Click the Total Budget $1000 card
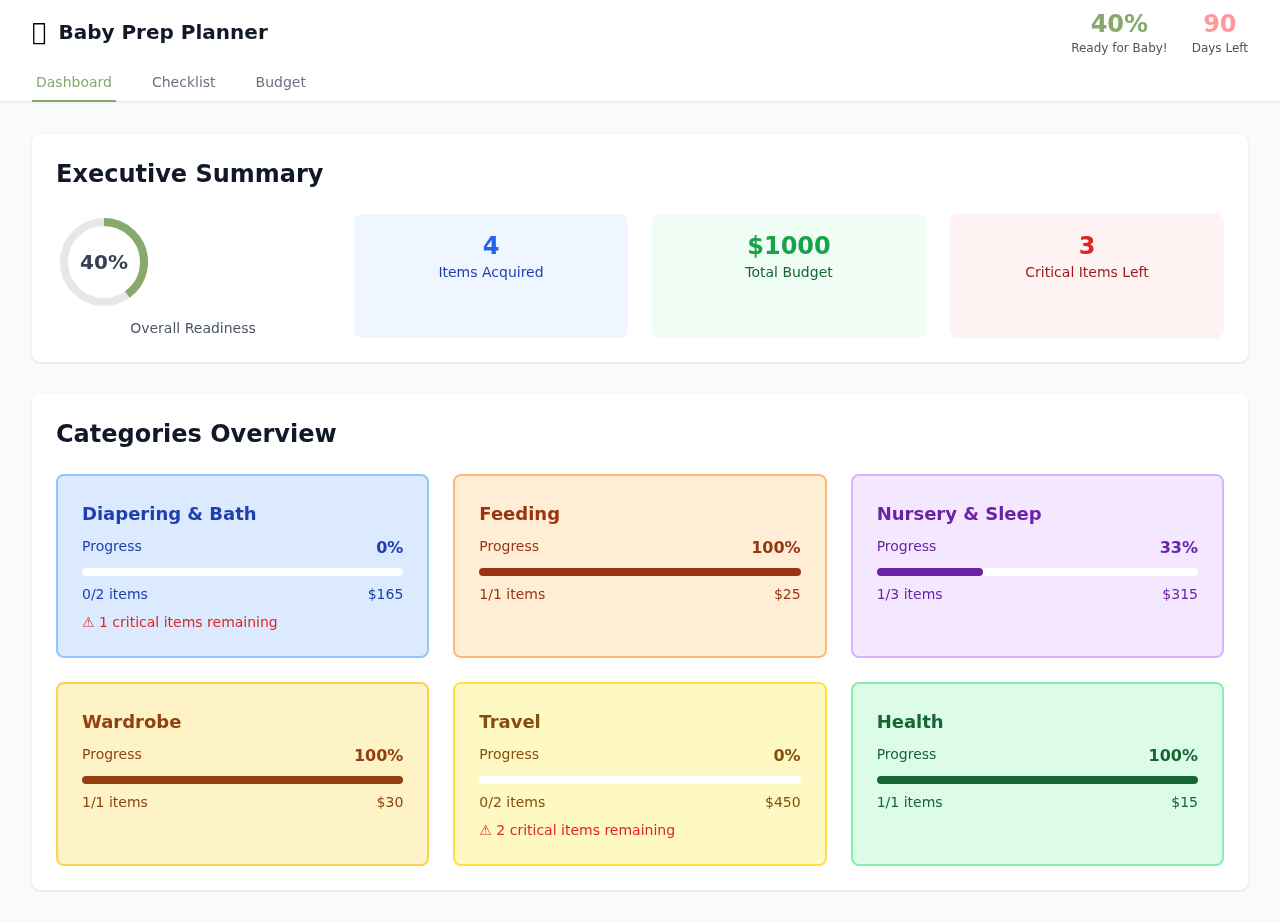Screen dimensions: 1280x922 [x=788, y=275]
